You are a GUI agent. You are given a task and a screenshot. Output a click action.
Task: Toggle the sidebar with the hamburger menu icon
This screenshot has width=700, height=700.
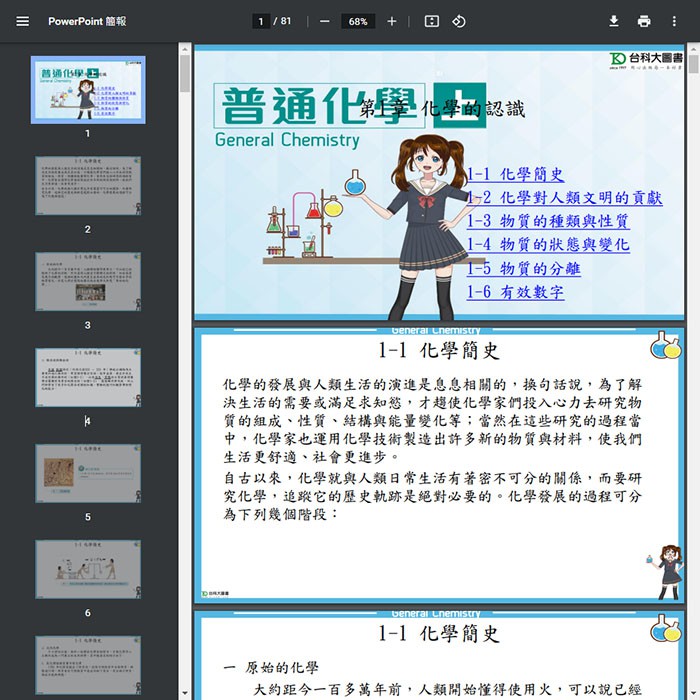coord(23,21)
